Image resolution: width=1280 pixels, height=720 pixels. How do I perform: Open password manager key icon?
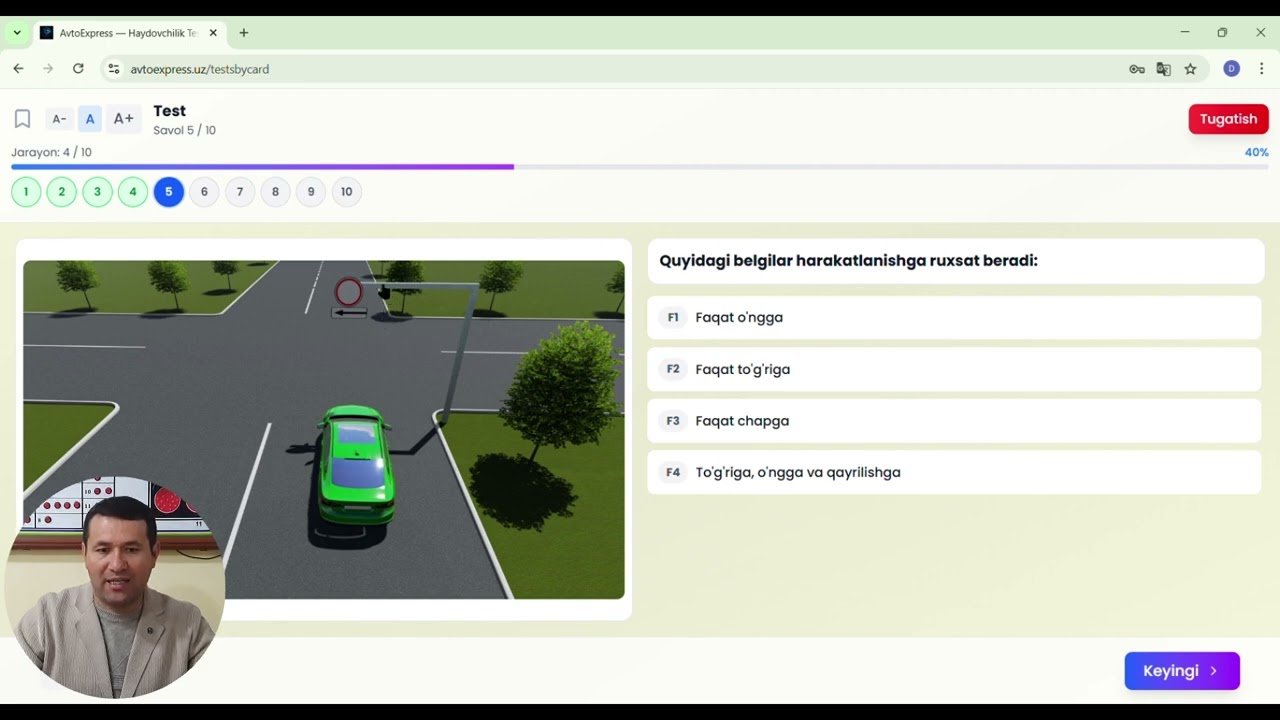tap(1137, 69)
